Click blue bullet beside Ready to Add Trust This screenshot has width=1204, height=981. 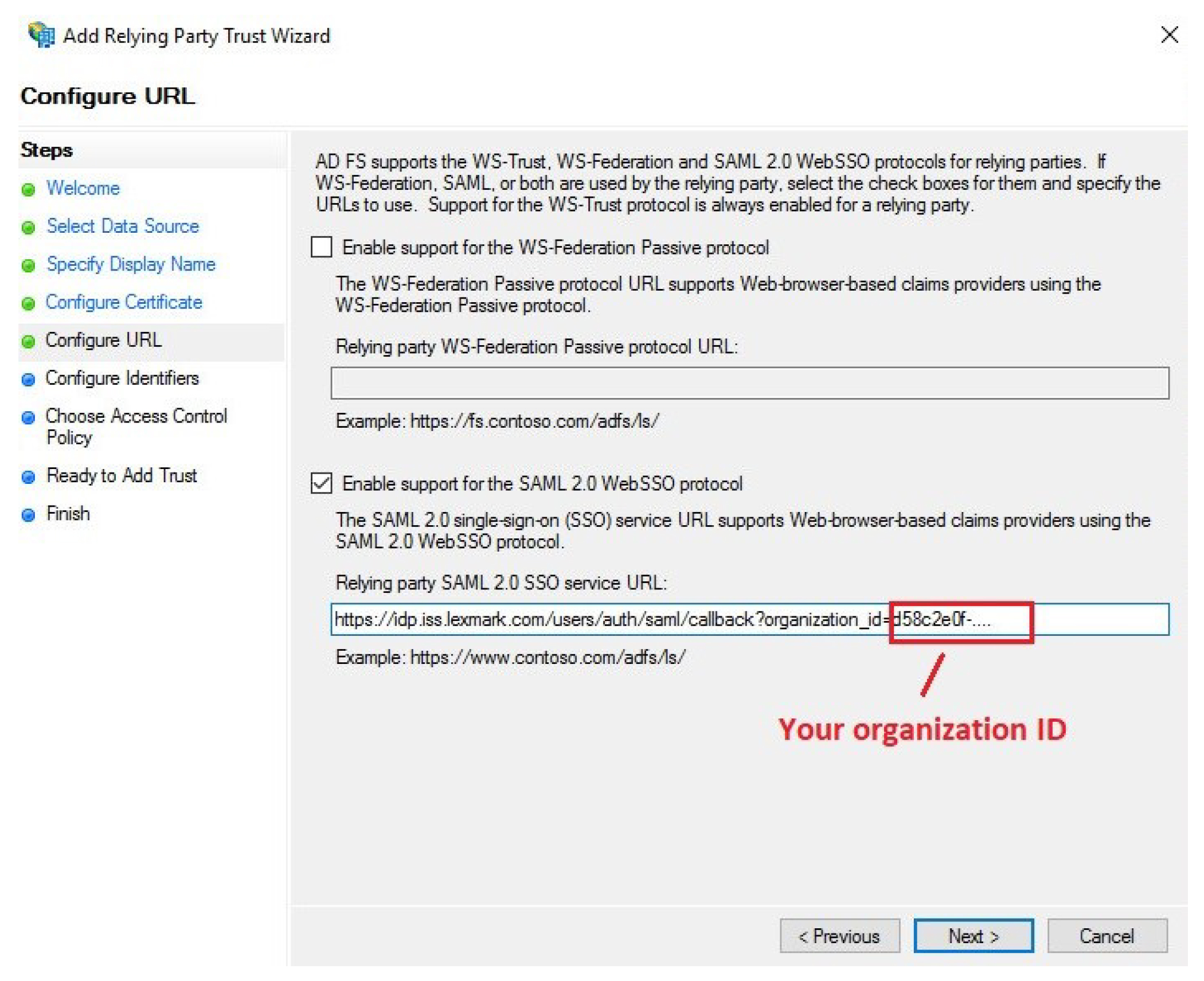[28, 477]
